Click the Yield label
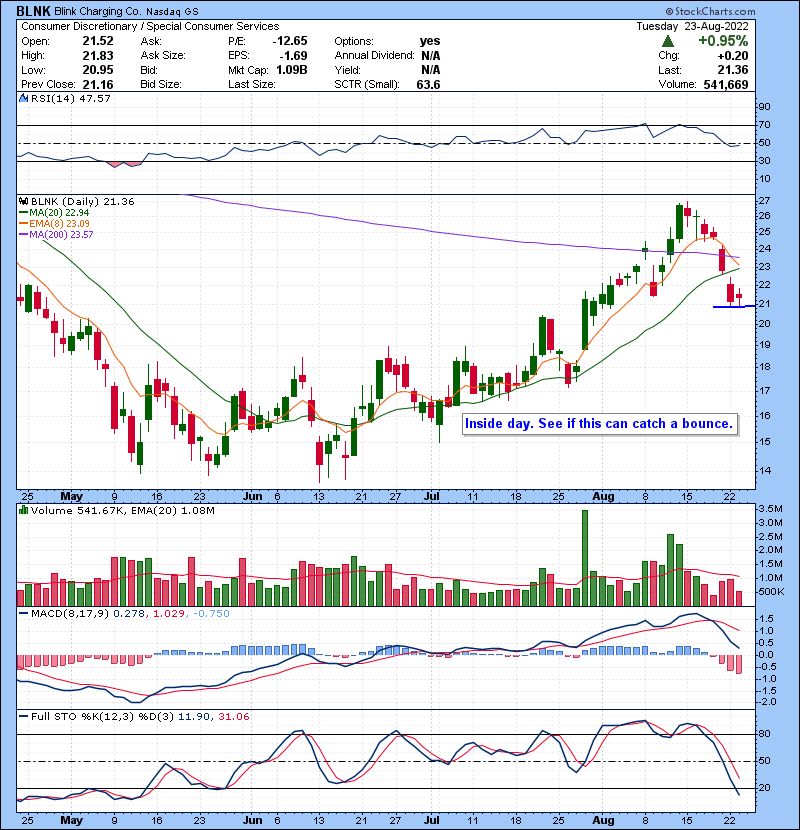 click(x=347, y=70)
